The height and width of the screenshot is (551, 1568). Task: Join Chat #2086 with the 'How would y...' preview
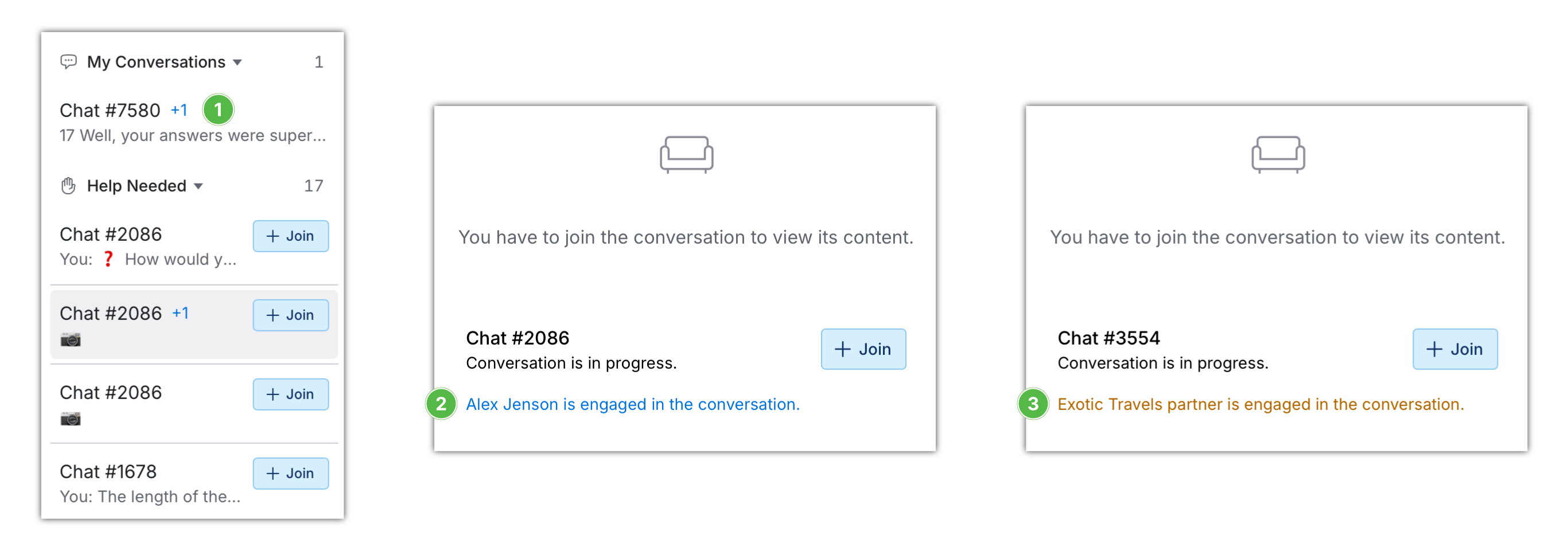click(x=290, y=236)
